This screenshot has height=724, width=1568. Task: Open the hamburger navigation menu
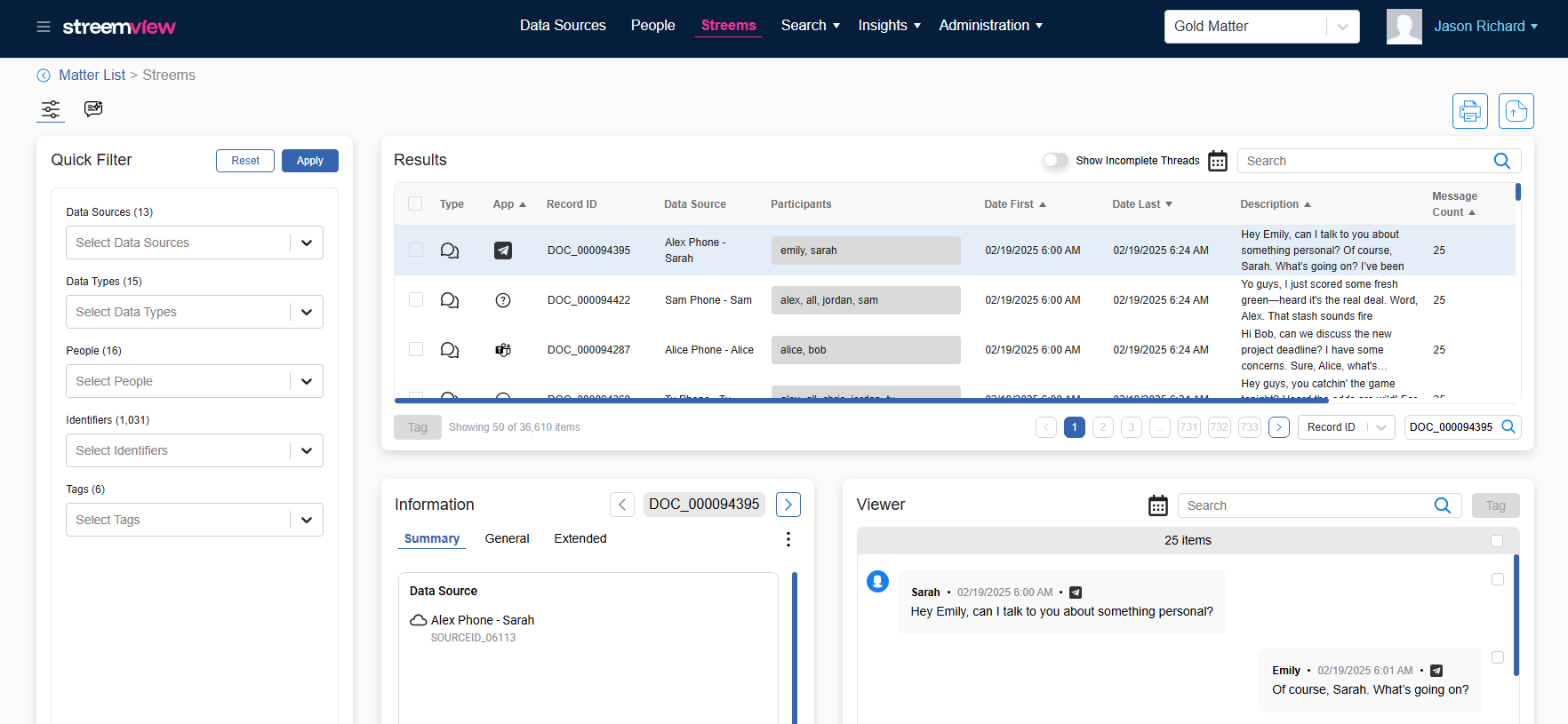point(44,27)
